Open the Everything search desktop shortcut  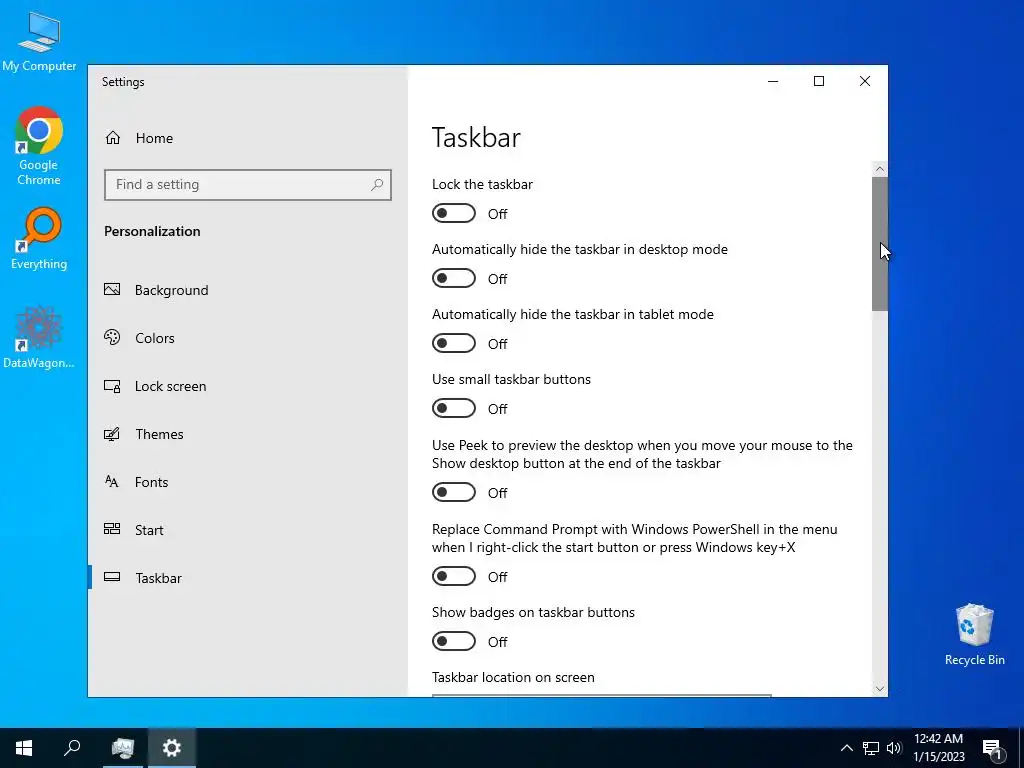39,238
